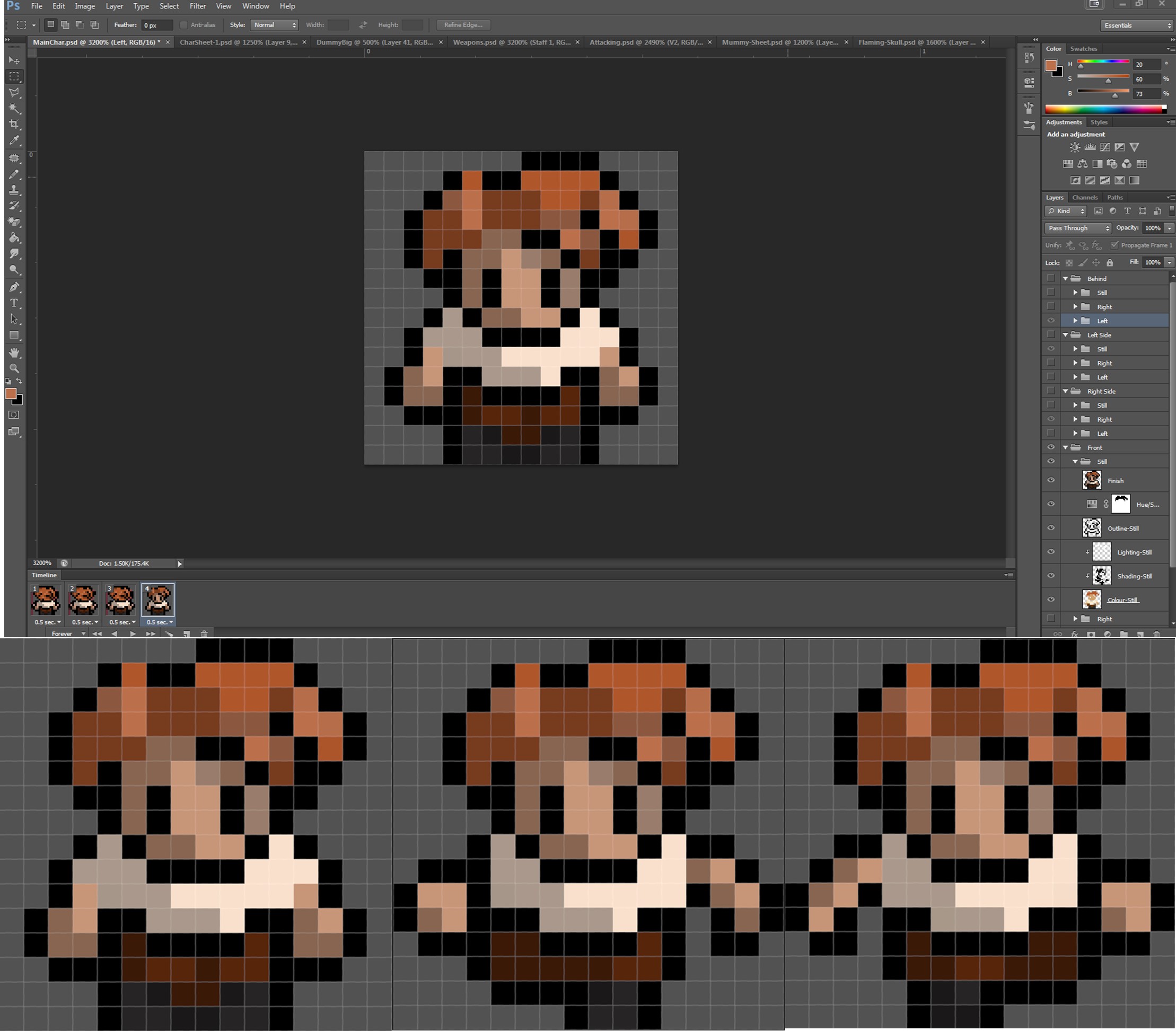Open the Style Normal dropdown
Image resolution: width=1176 pixels, height=1031 pixels.
275,25
